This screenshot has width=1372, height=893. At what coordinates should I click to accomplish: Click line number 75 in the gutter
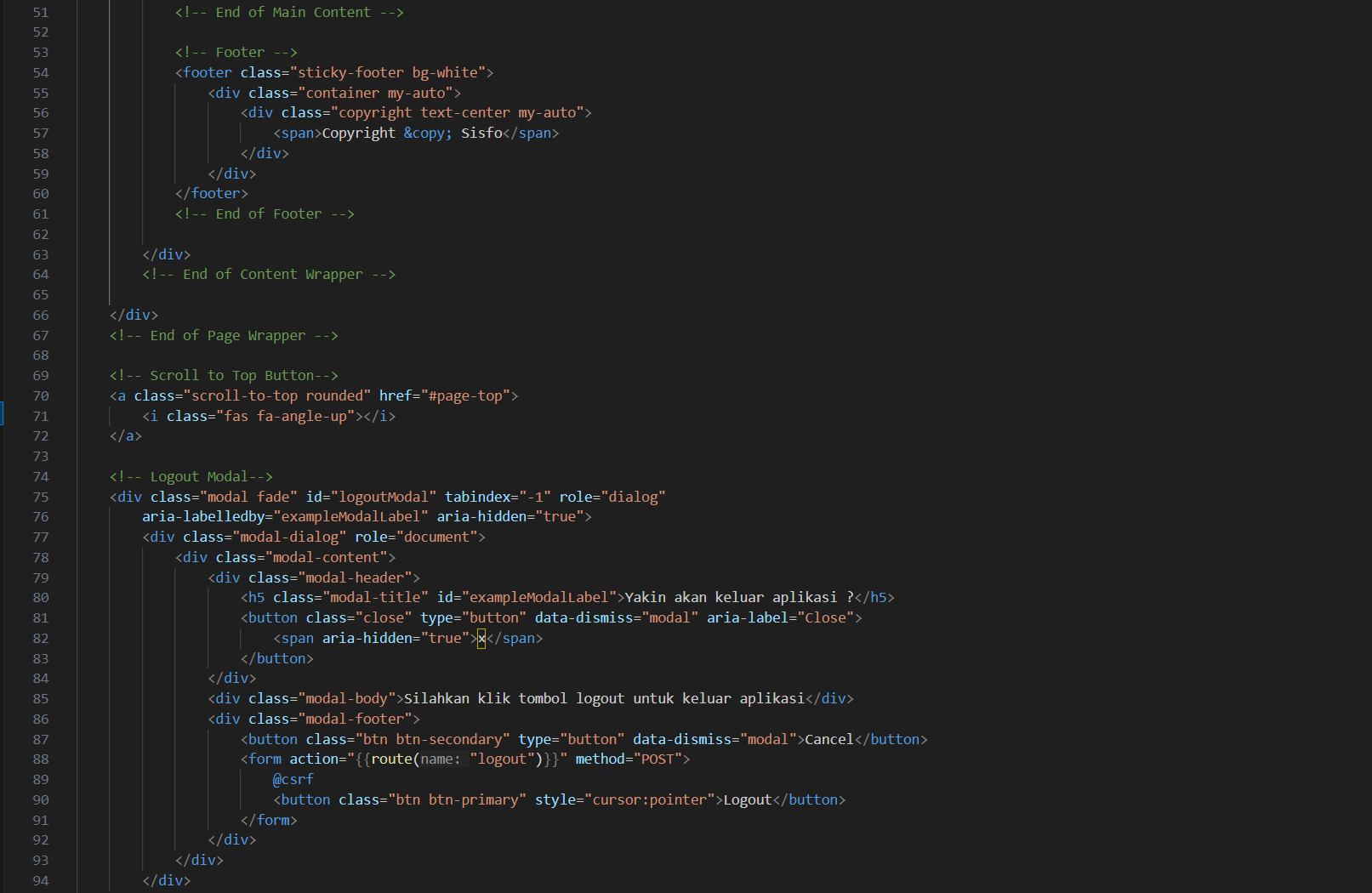pos(40,498)
